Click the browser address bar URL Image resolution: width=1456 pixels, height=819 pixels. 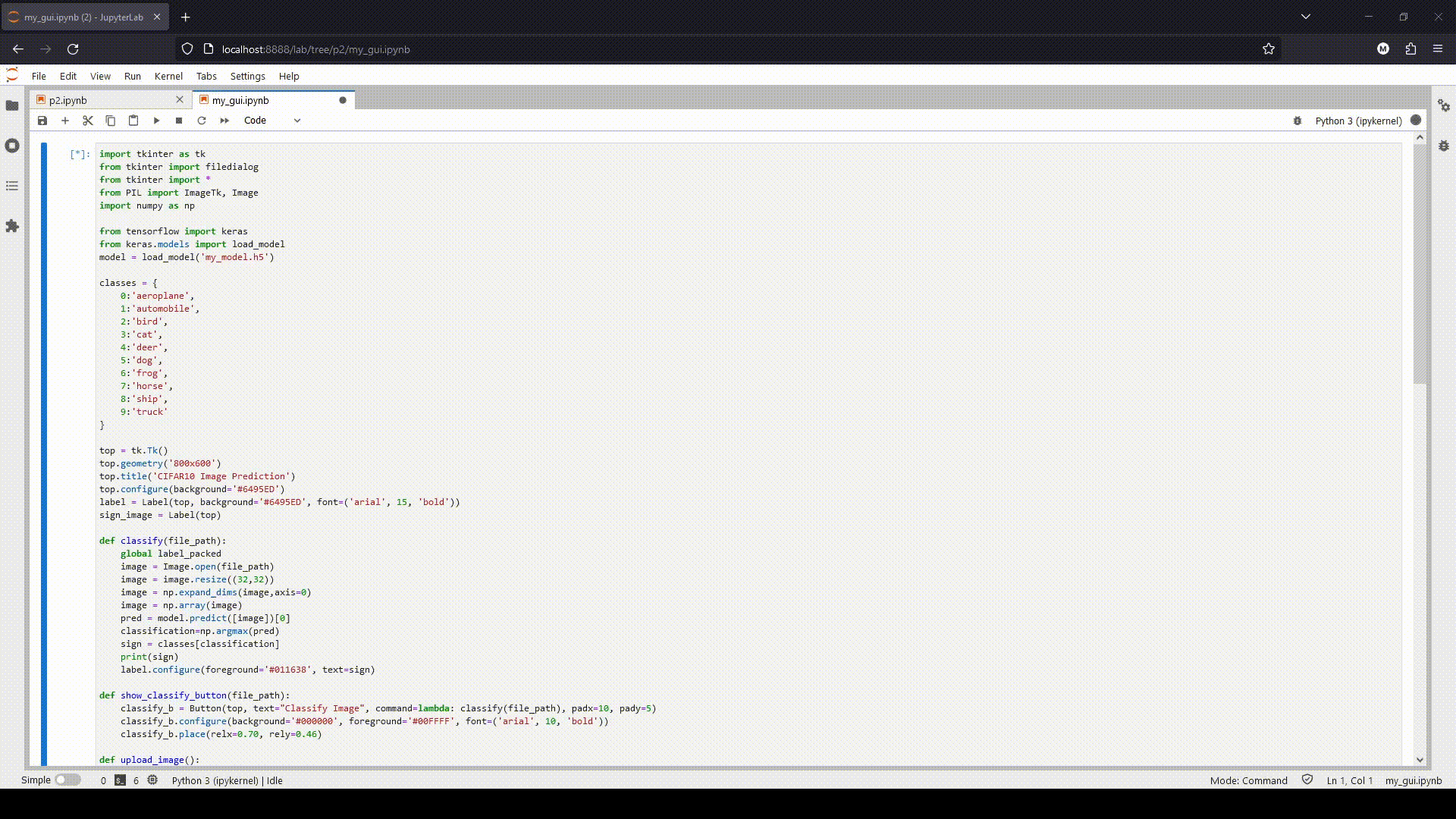point(316,49)
